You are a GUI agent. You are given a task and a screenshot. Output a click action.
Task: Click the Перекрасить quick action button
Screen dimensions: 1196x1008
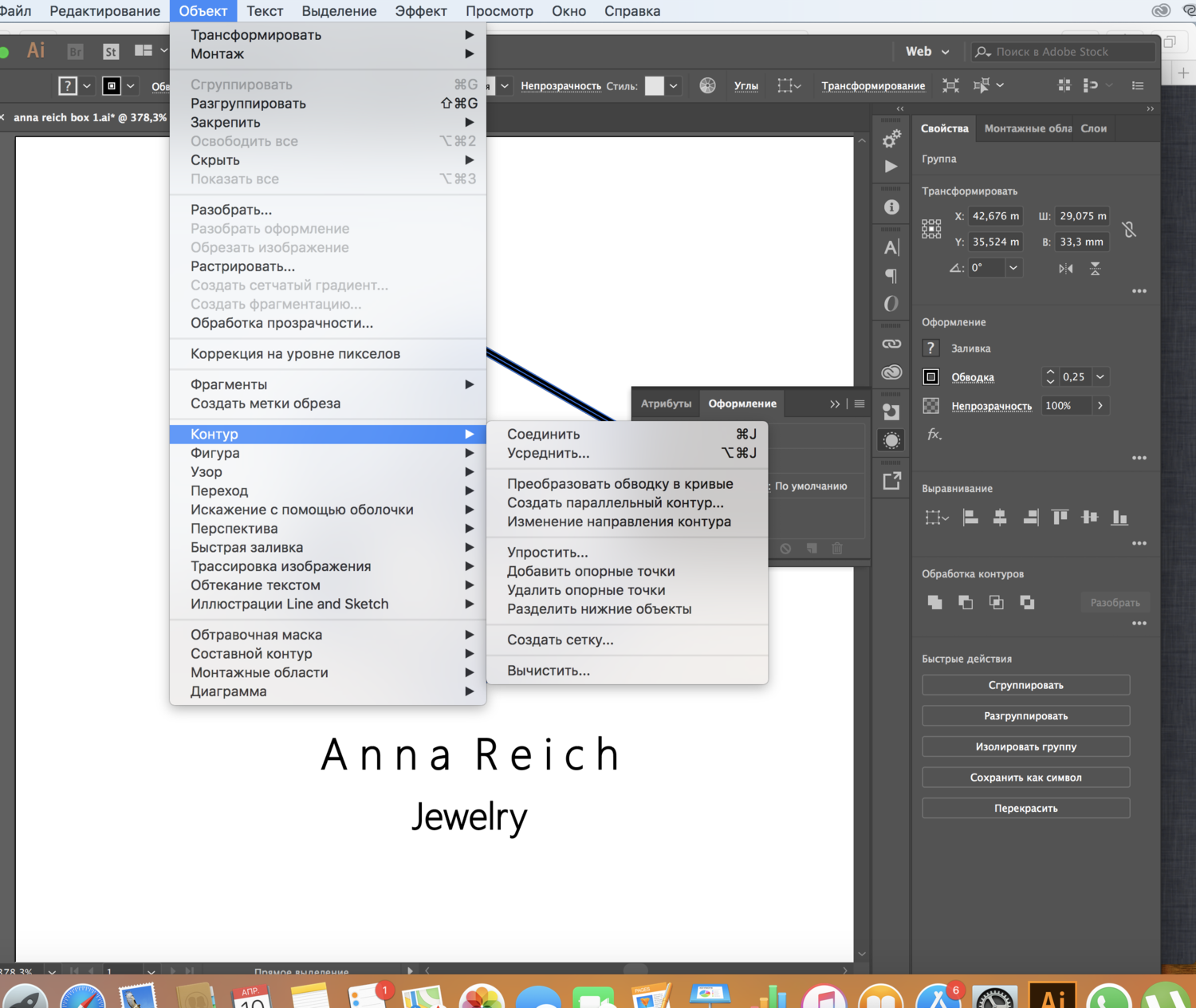1025,808
